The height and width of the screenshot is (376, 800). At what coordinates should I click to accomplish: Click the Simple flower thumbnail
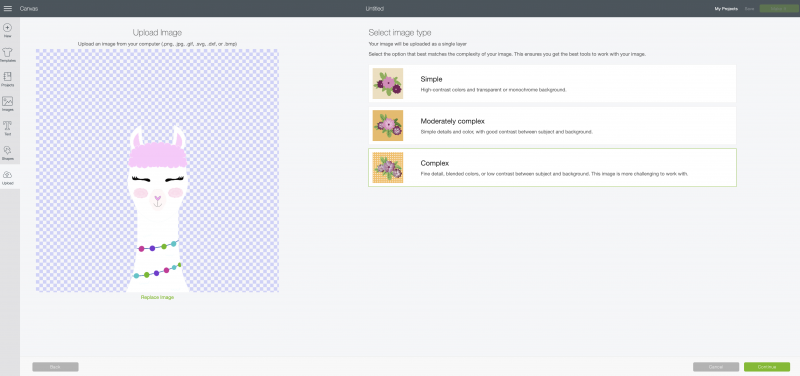388,84
